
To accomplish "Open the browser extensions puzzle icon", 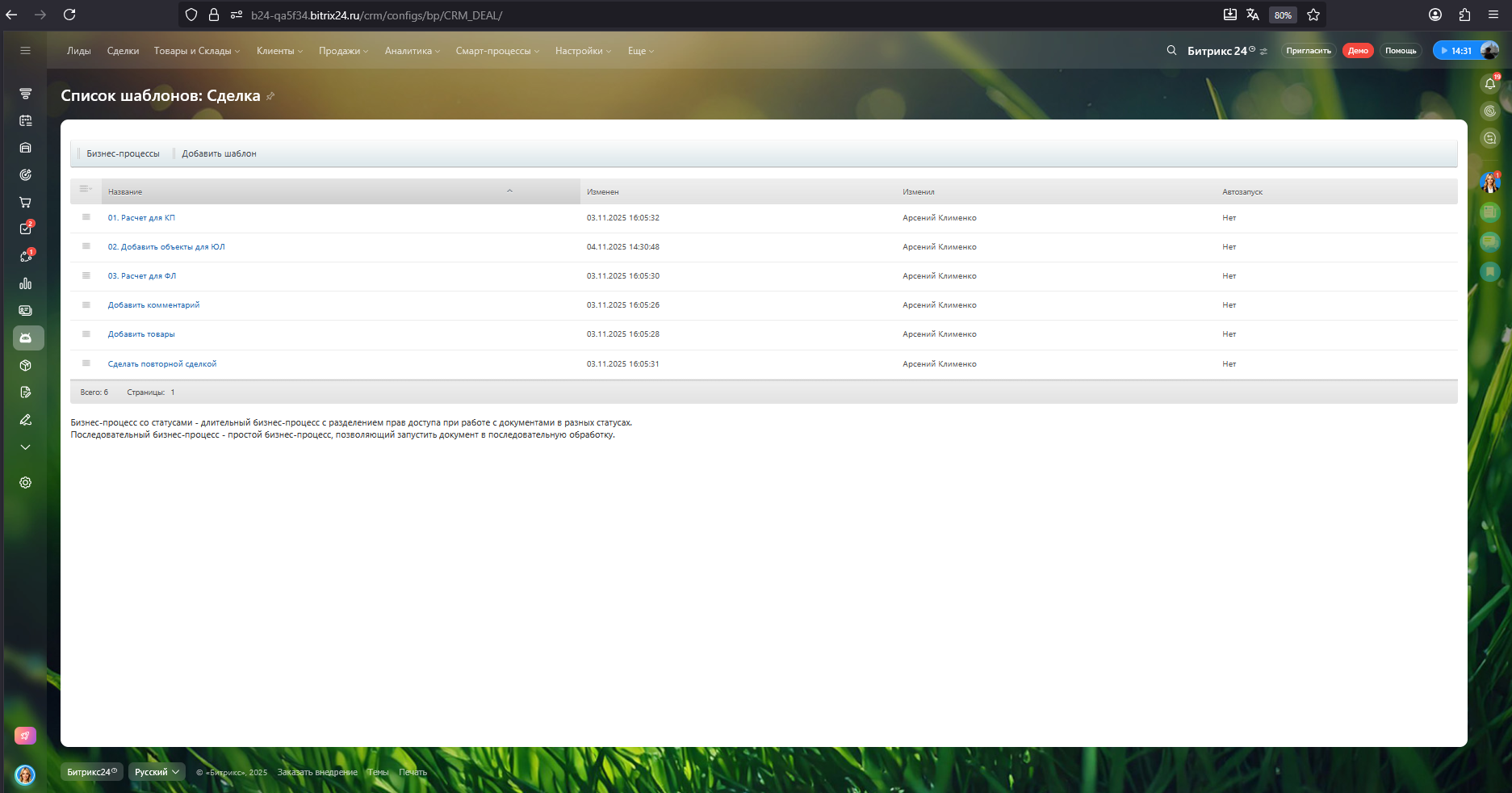I will pos(1464,15).
